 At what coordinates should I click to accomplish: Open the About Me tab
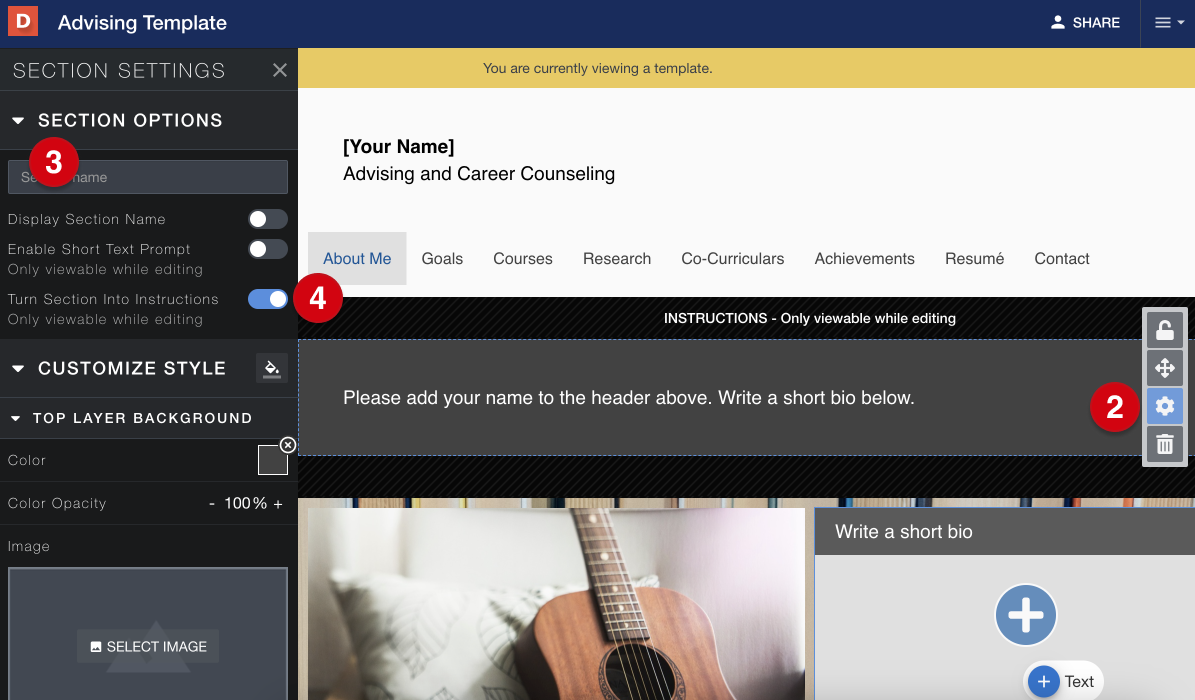click(x=357, y=258)
